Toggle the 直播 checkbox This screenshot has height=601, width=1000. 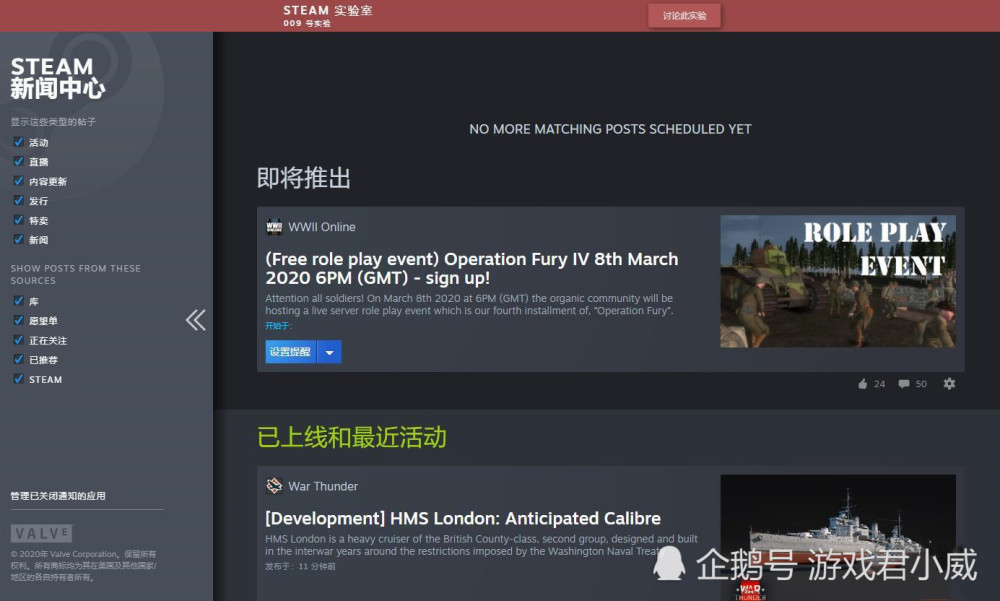[x=18, y=161]
